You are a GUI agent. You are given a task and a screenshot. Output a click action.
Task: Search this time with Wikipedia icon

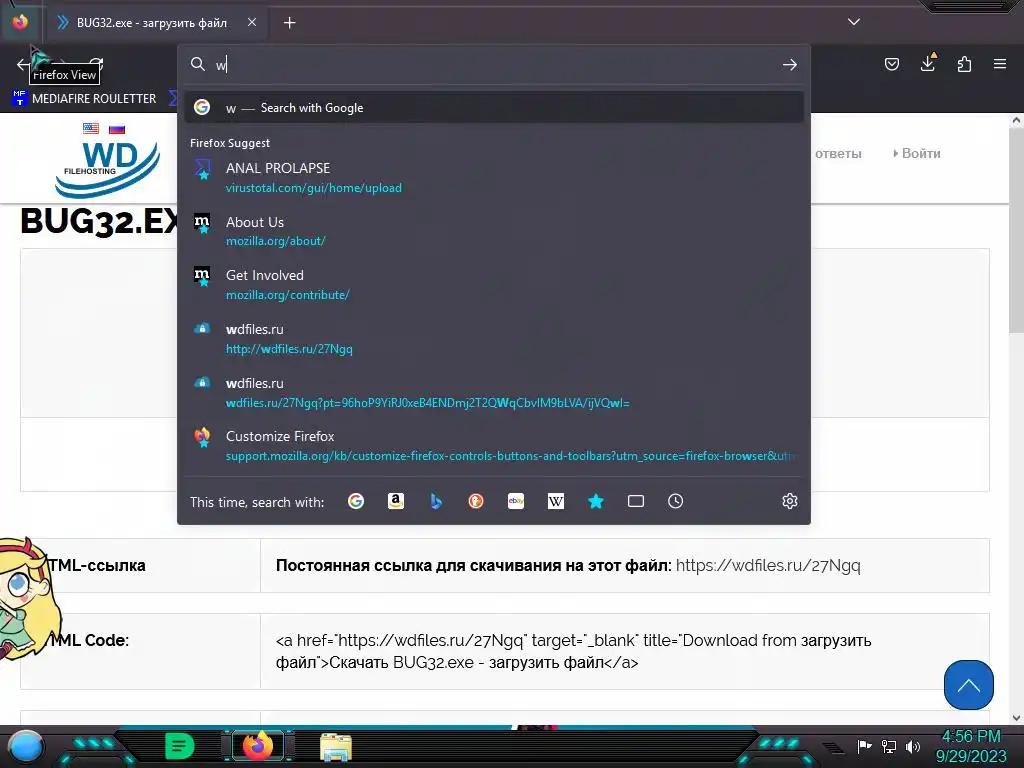tap(556, 501)
